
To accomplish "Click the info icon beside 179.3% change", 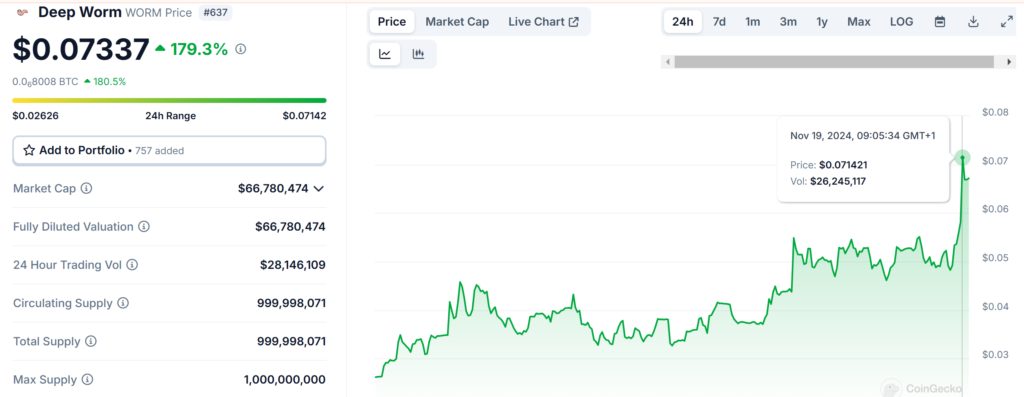I will (240, 49).
